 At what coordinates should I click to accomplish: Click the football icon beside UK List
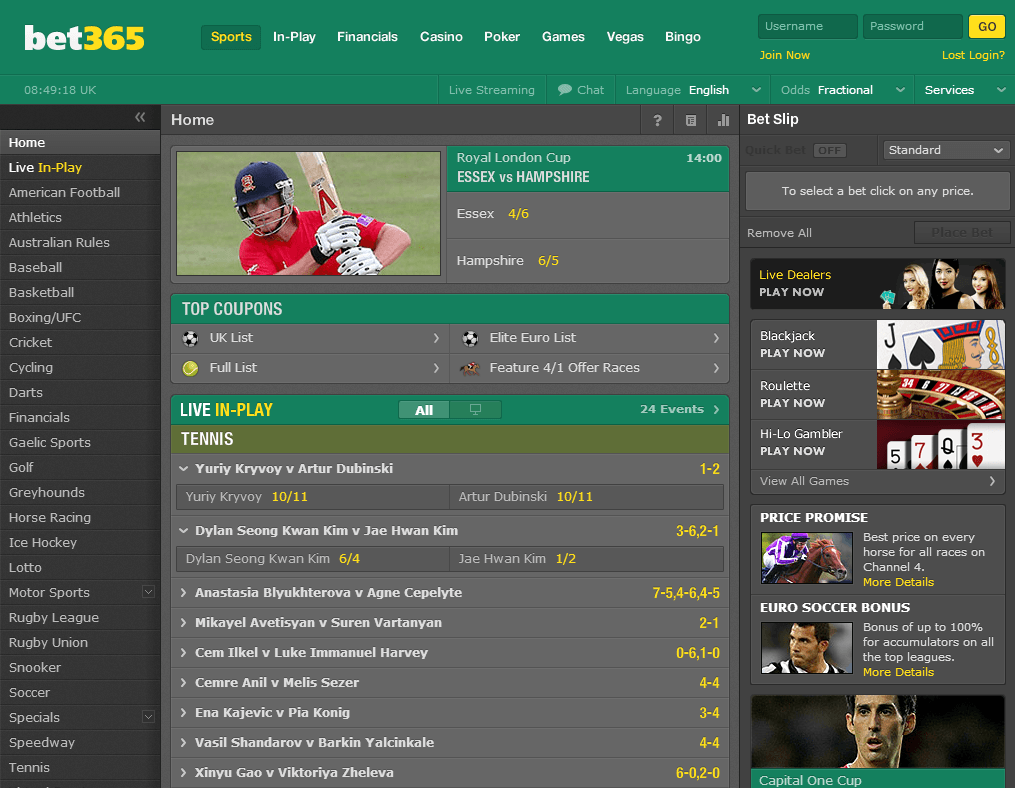(x=190, y=339)
